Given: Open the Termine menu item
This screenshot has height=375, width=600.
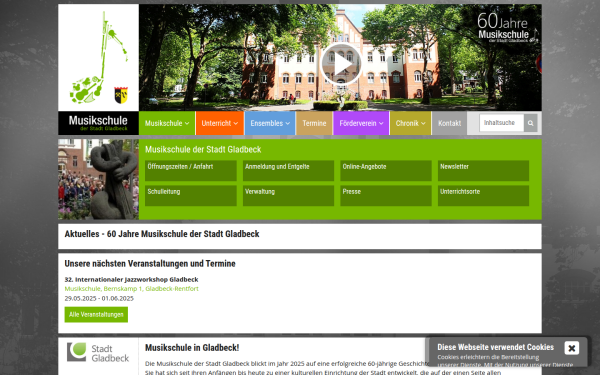Looking at the screenshot, I should point(314,123).
